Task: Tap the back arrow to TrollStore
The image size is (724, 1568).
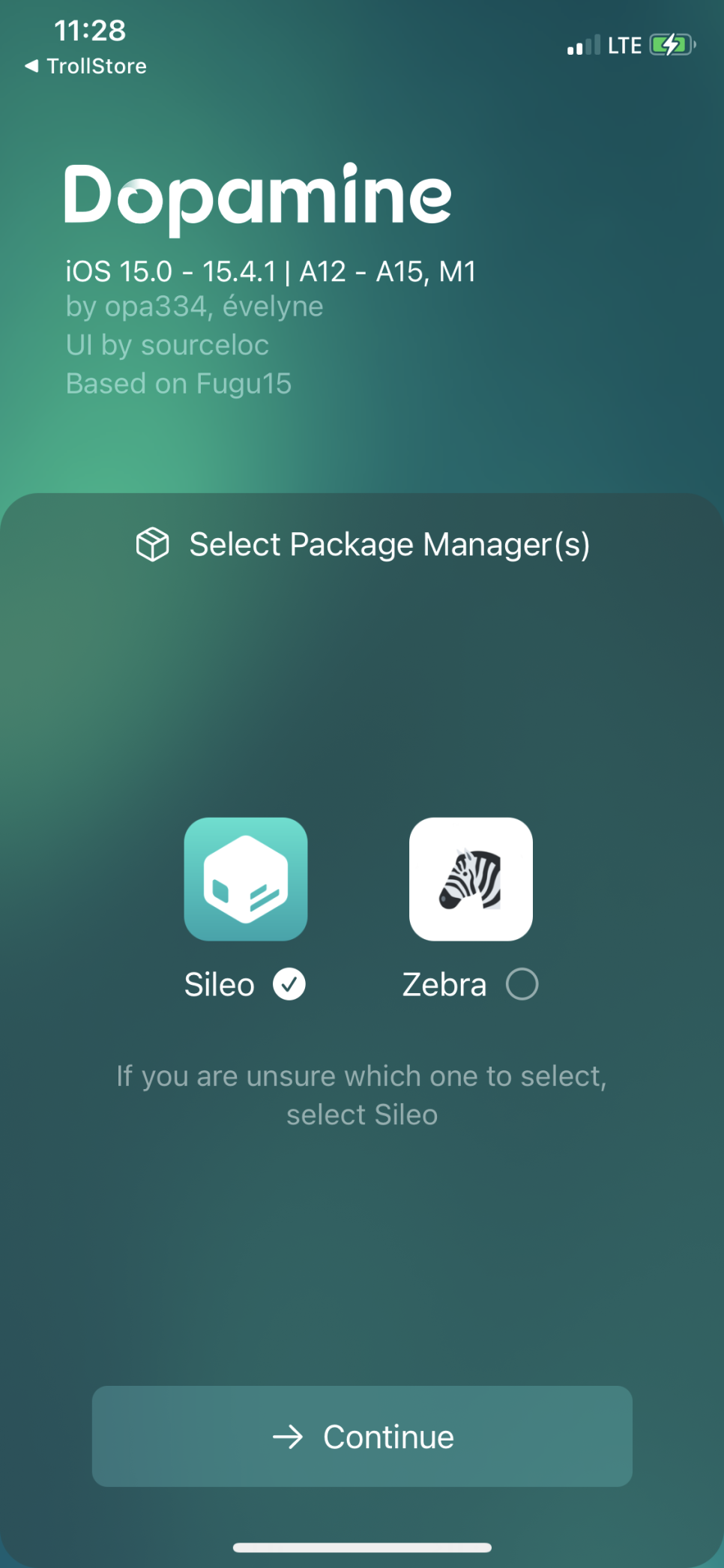Action: [31, 66]
